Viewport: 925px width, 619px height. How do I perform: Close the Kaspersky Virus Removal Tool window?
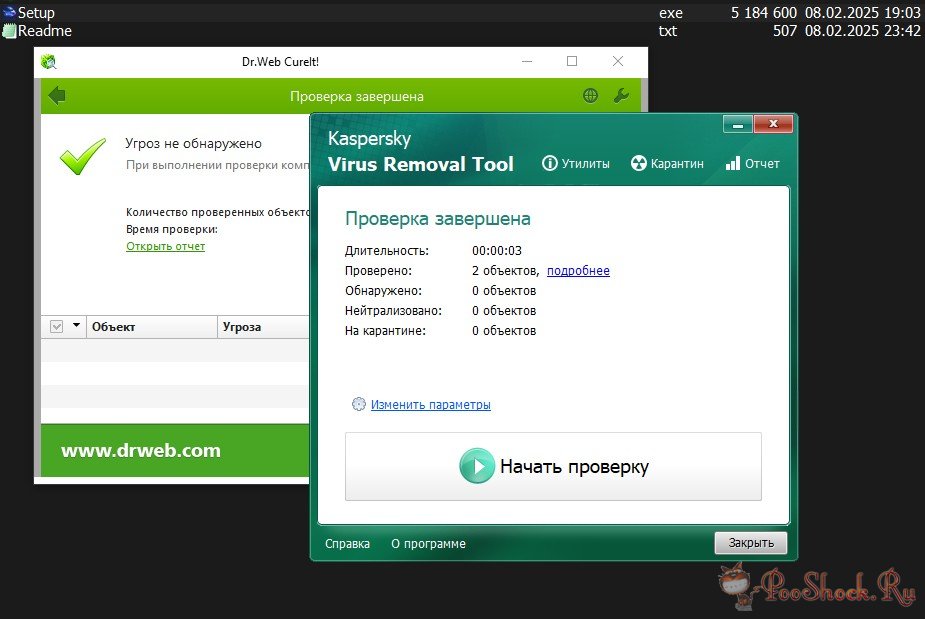[x=773, y=124]
